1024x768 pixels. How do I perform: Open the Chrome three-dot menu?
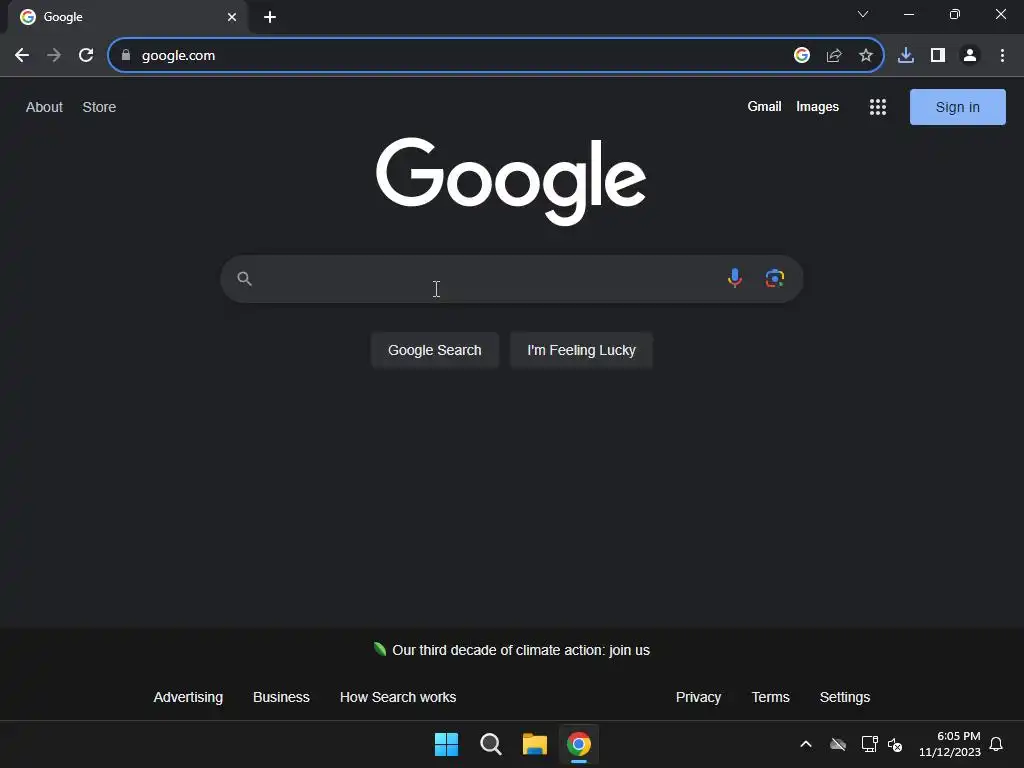[x=1002, y=56]
